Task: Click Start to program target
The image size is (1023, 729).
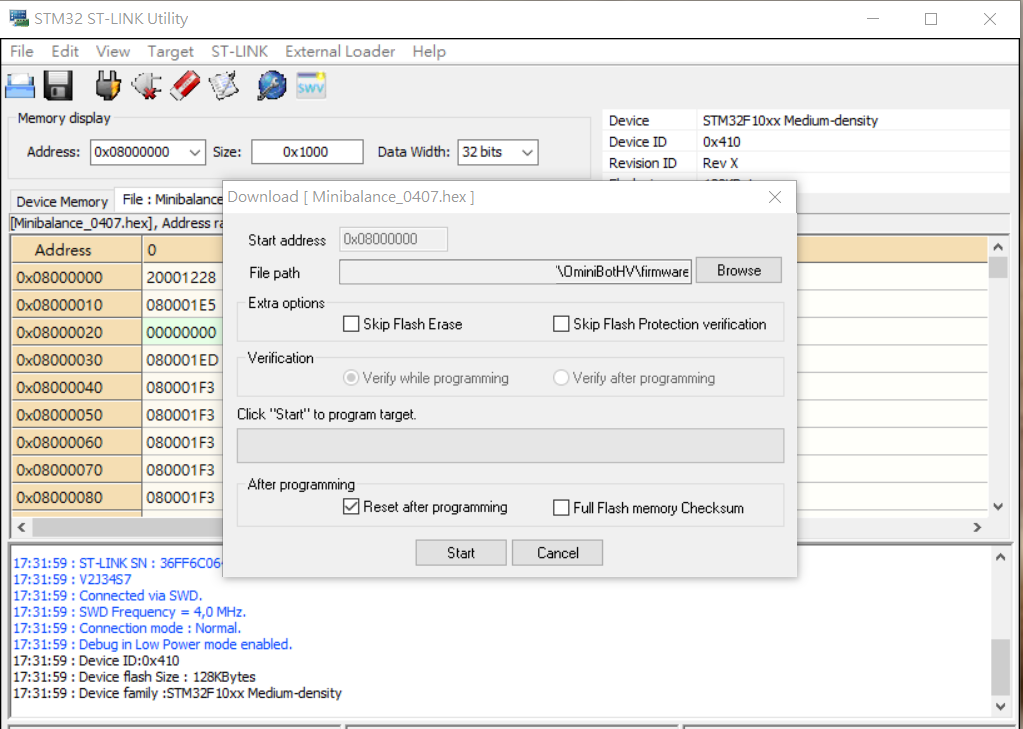Action: pyautogui.click(x=461, y=553)
